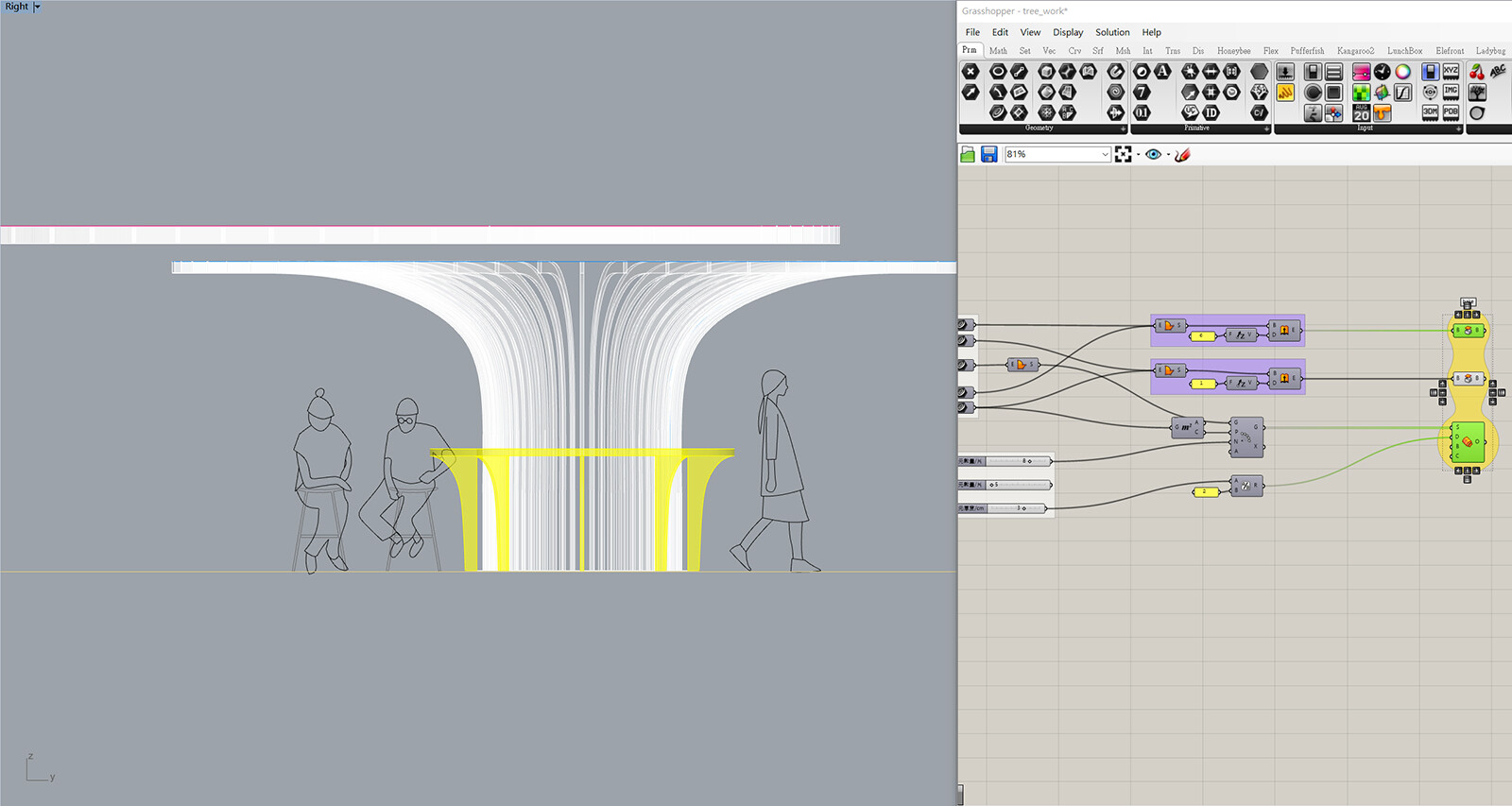1512x806 pixels.
Task: Switch to the Pufferfish tab
Action: [x=1307, y=51]
